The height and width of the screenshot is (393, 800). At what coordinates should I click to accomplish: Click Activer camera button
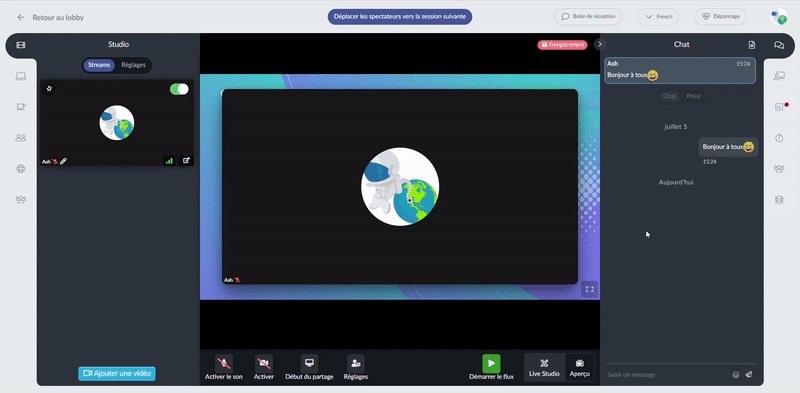pyautogui.click(x=264, y=367)
